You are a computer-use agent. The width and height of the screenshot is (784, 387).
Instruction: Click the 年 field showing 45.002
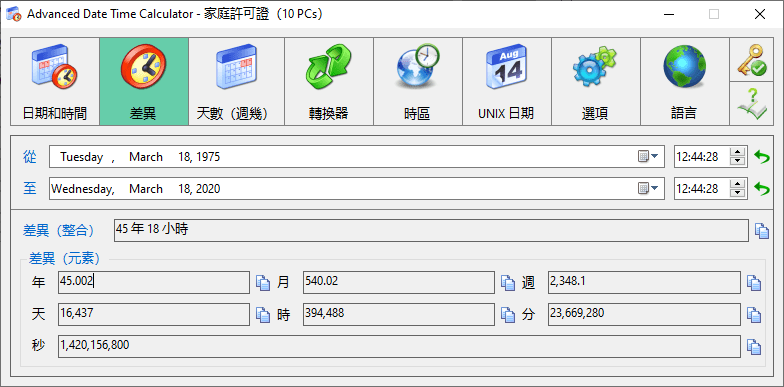154,282
